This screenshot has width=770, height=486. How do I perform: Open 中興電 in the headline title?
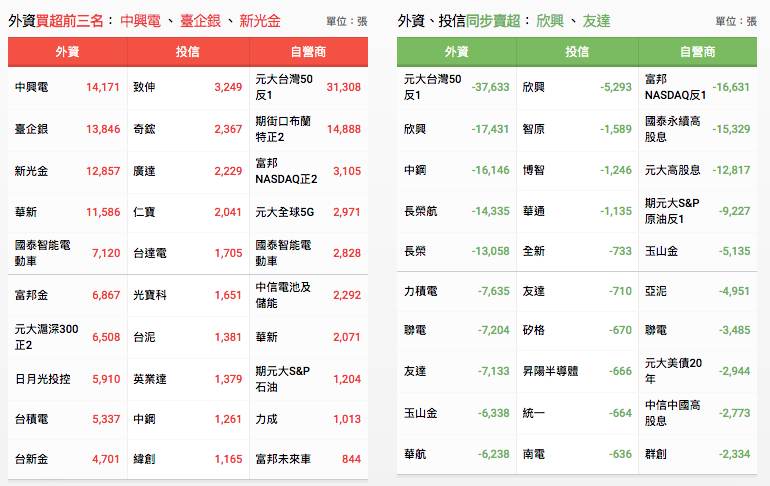140,21
